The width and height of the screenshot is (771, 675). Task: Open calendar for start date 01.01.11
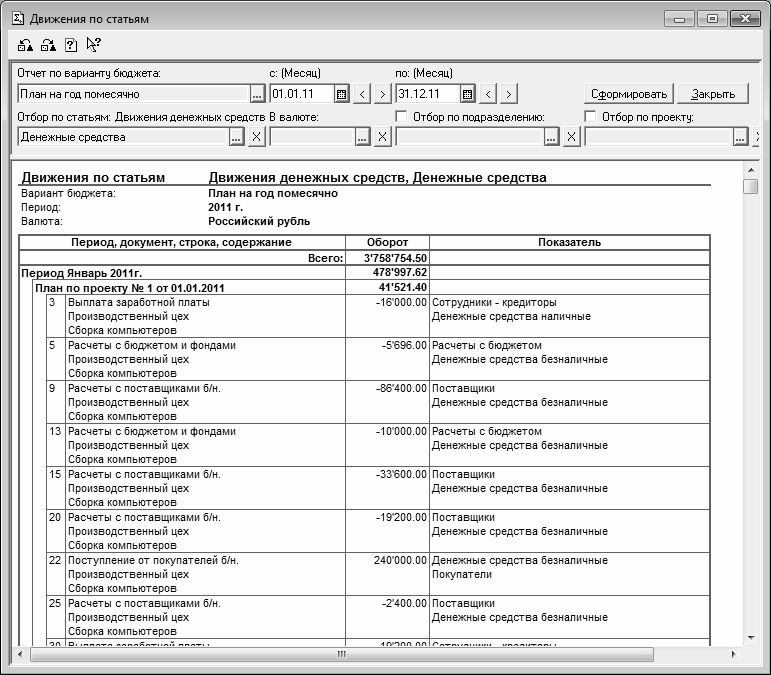click(341, 94)
